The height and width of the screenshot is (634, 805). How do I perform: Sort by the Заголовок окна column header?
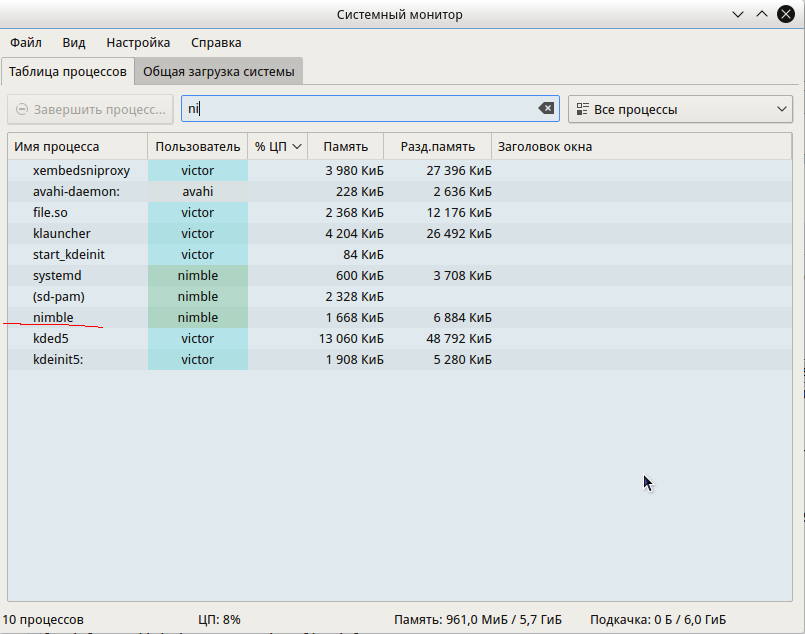[642, 146]
